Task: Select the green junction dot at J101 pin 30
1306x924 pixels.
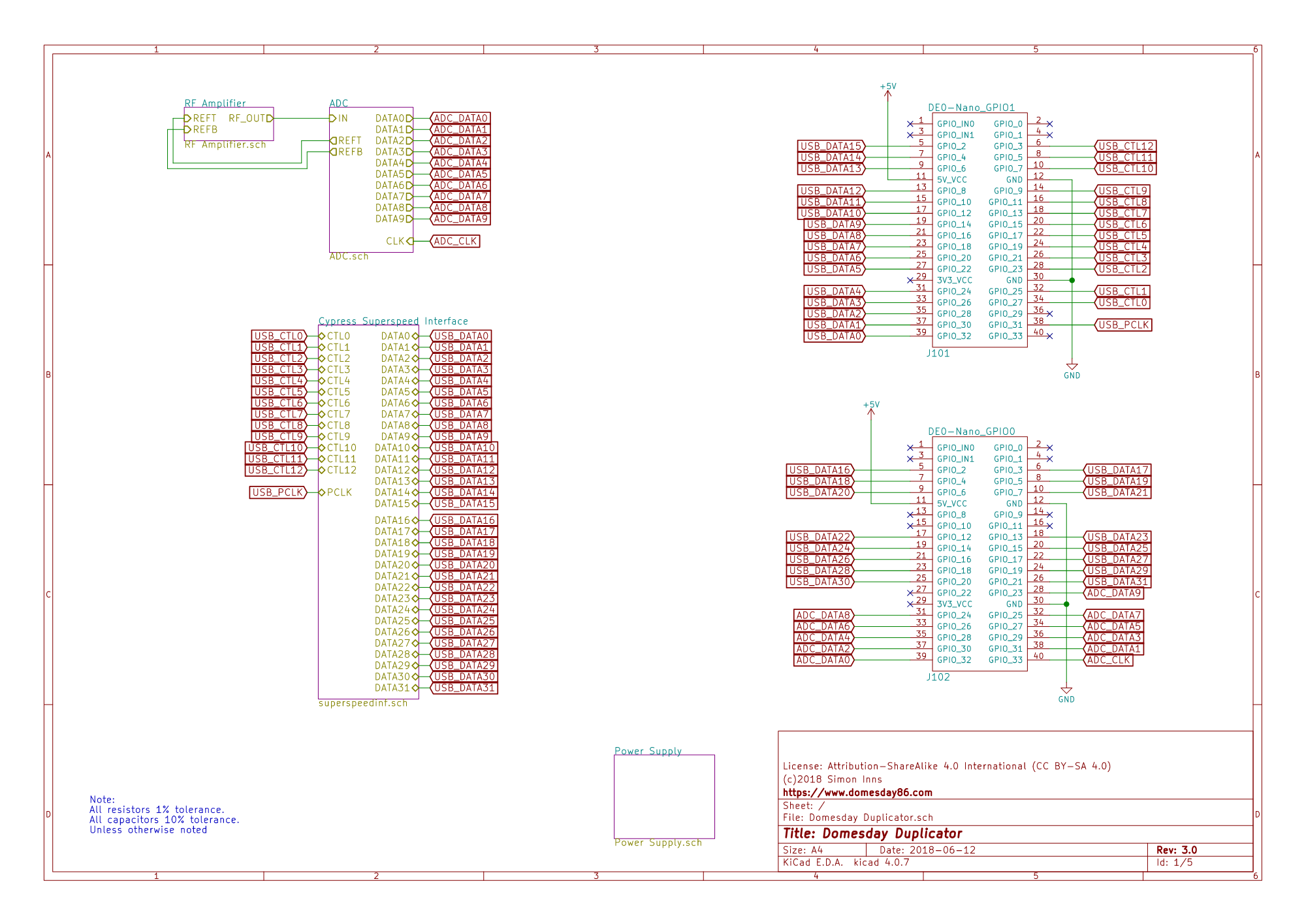Action: point(1072,280)
